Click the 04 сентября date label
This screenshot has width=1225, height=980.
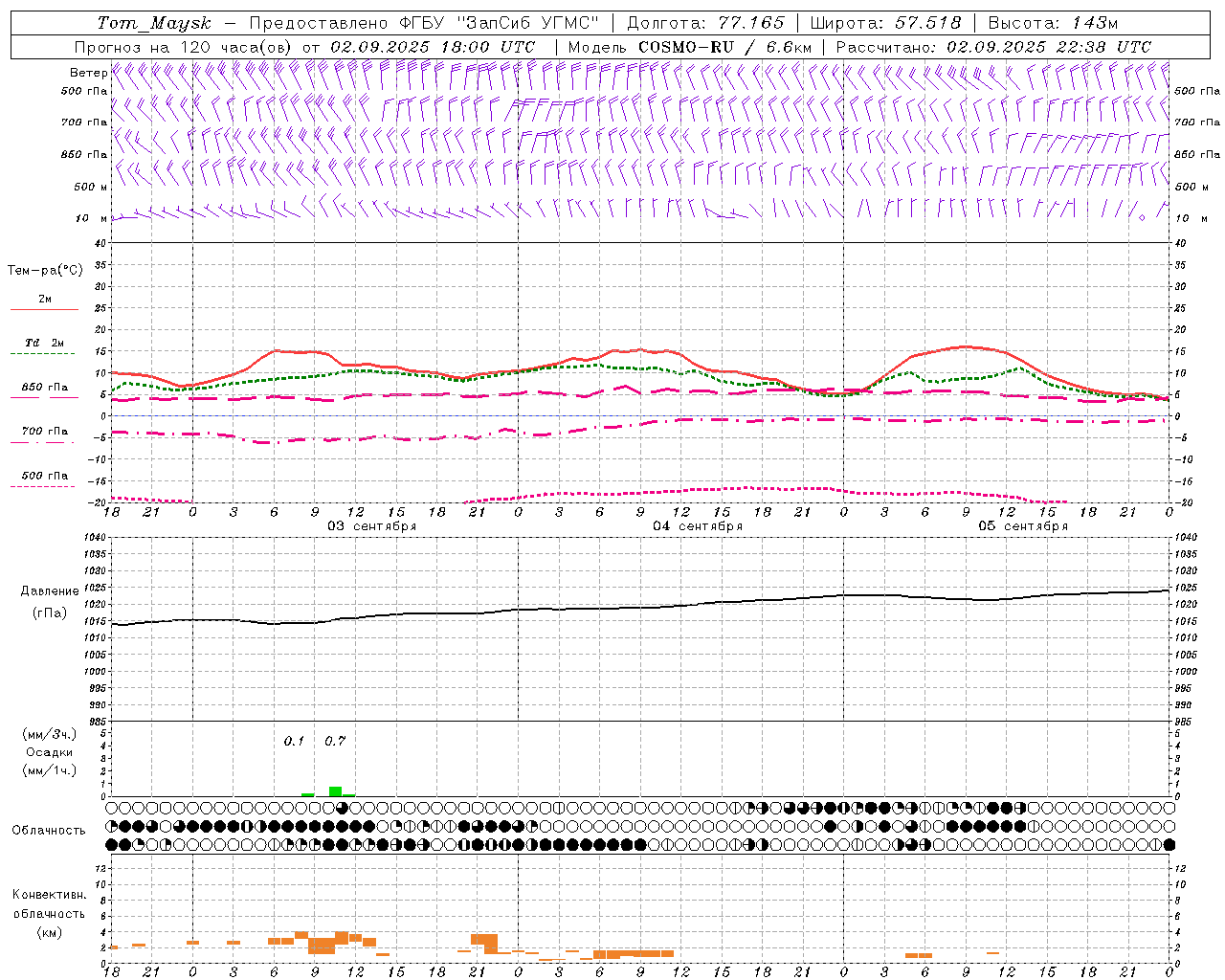(698, 526)
